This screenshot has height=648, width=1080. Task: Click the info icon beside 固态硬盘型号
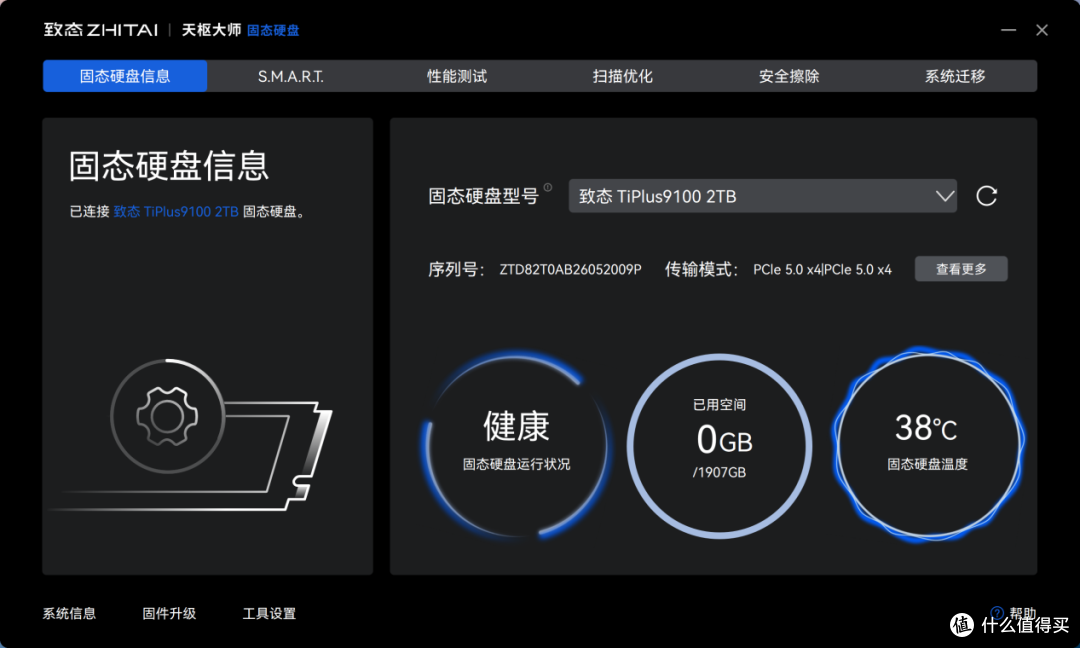pyautogui.click(x=548, y=187)
